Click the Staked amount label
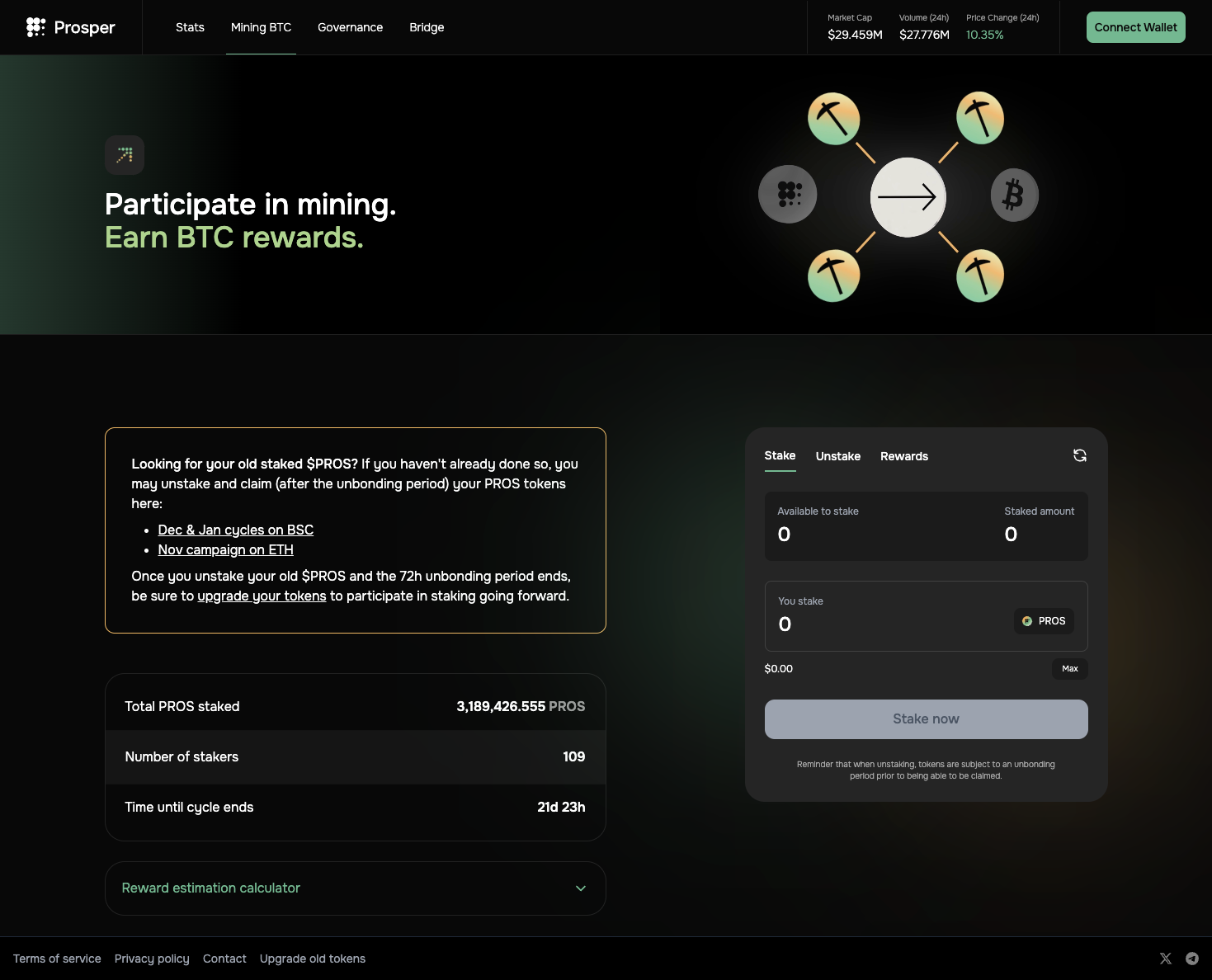 click(x=1039, y=511)
